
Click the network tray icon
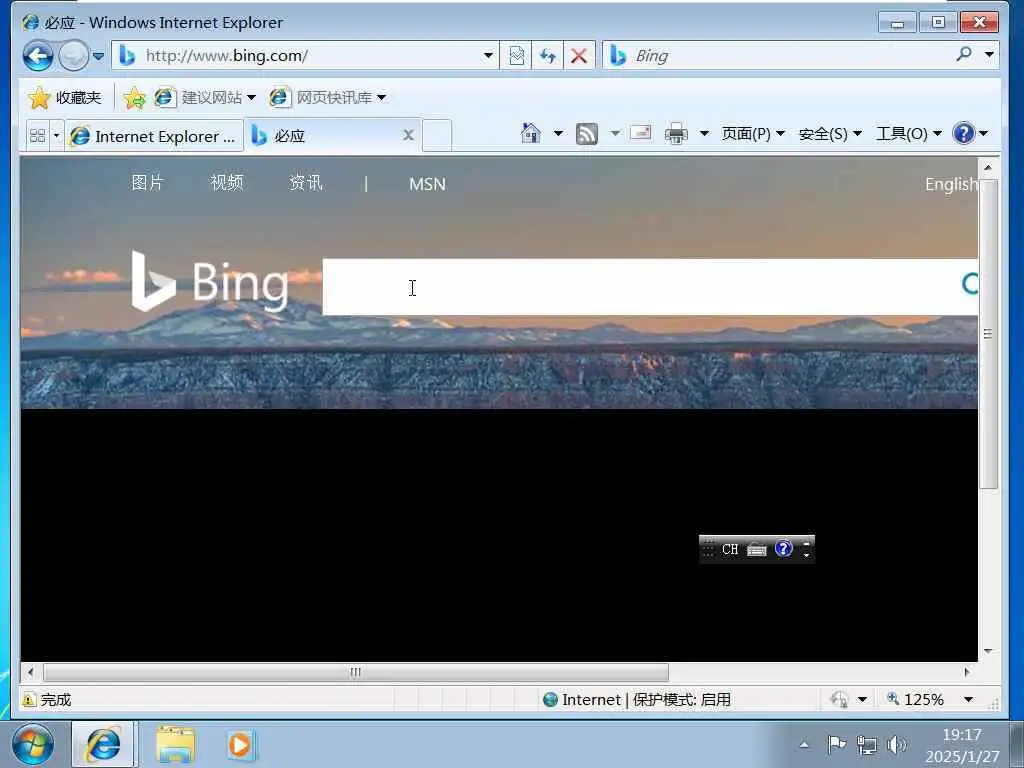867,744
